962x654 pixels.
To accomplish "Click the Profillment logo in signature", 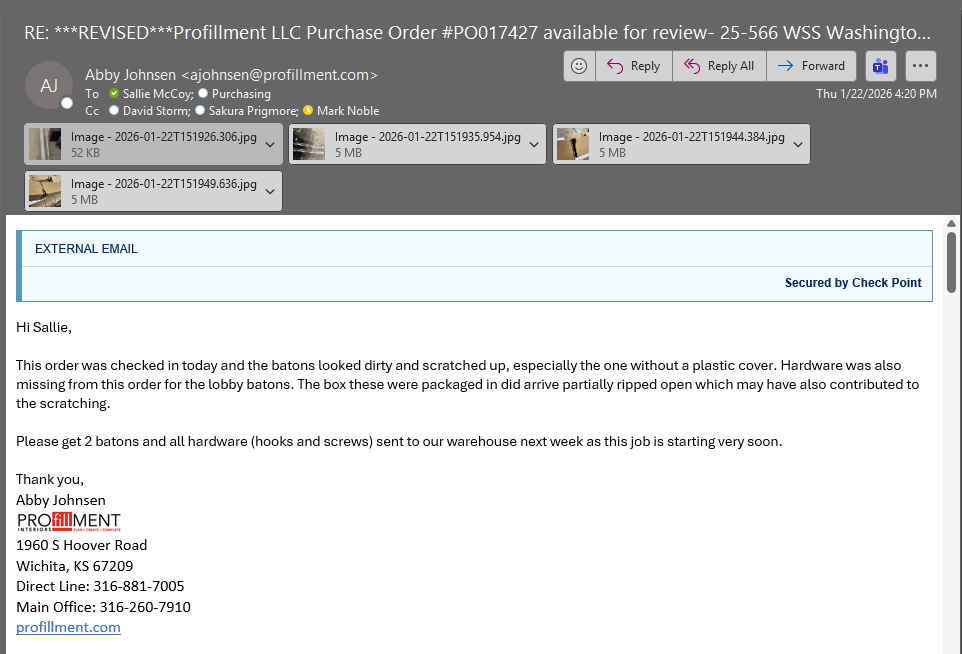I will click(x=68, y=523).
